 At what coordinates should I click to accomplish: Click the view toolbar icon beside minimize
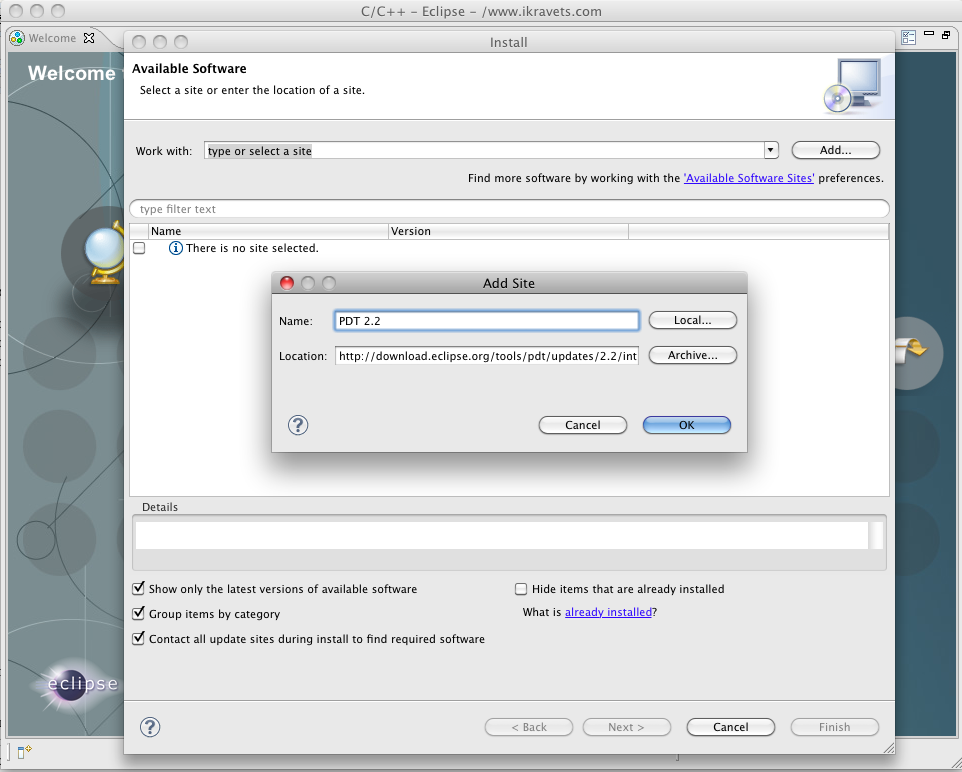click(909, 37)
